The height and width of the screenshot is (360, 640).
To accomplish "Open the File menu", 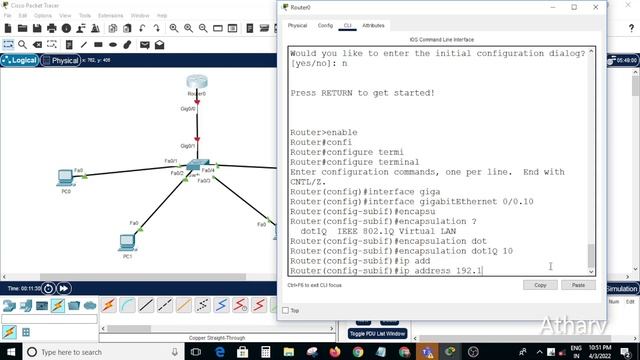I will coord(7,16).
